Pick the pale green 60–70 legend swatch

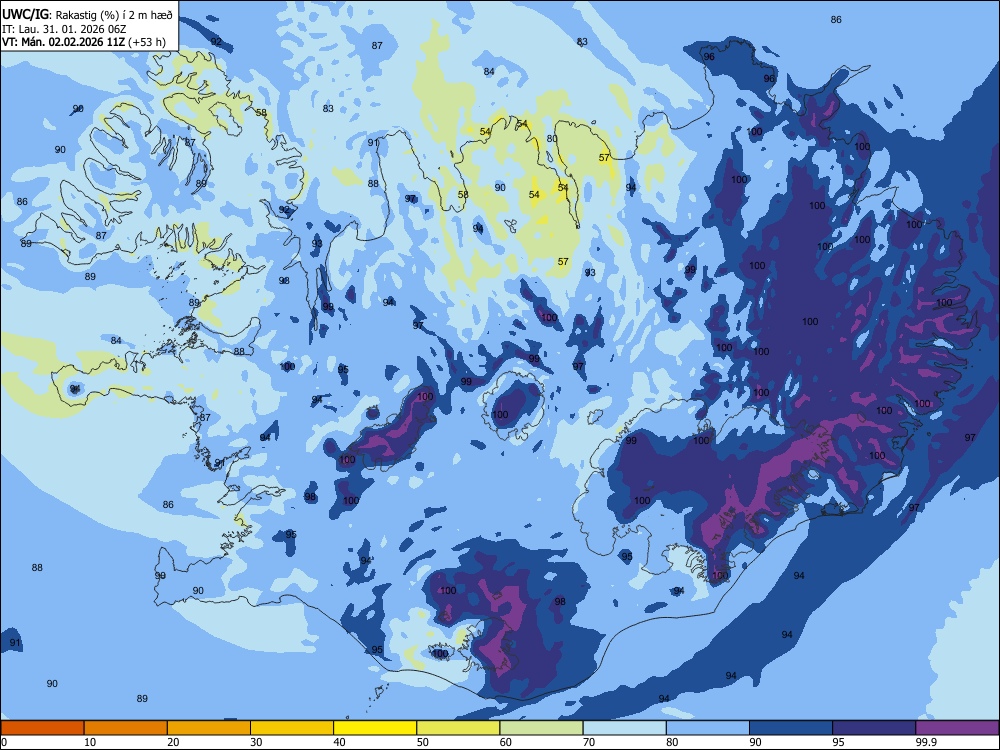(541, 728)
